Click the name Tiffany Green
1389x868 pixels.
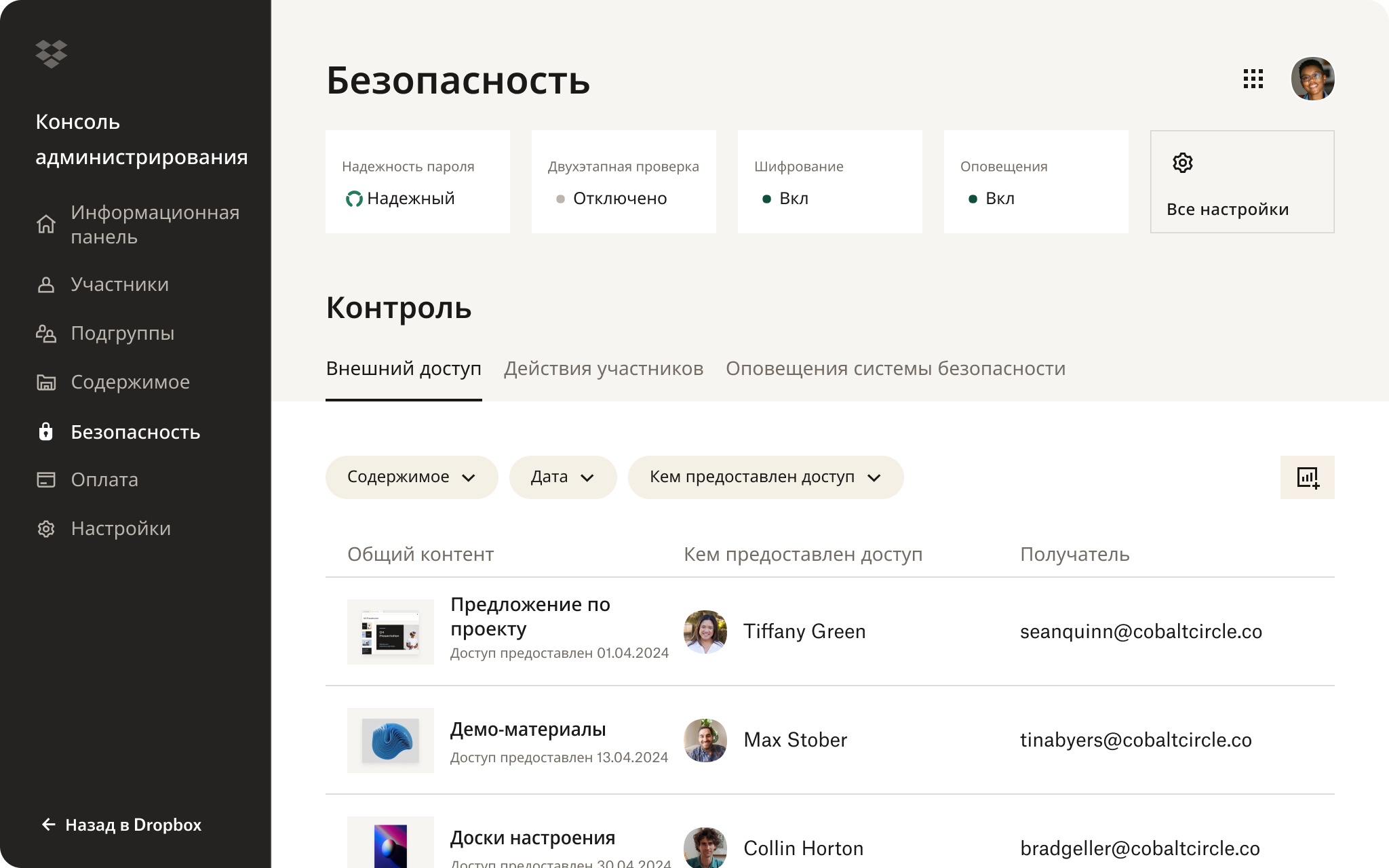[x=804, y=631]
